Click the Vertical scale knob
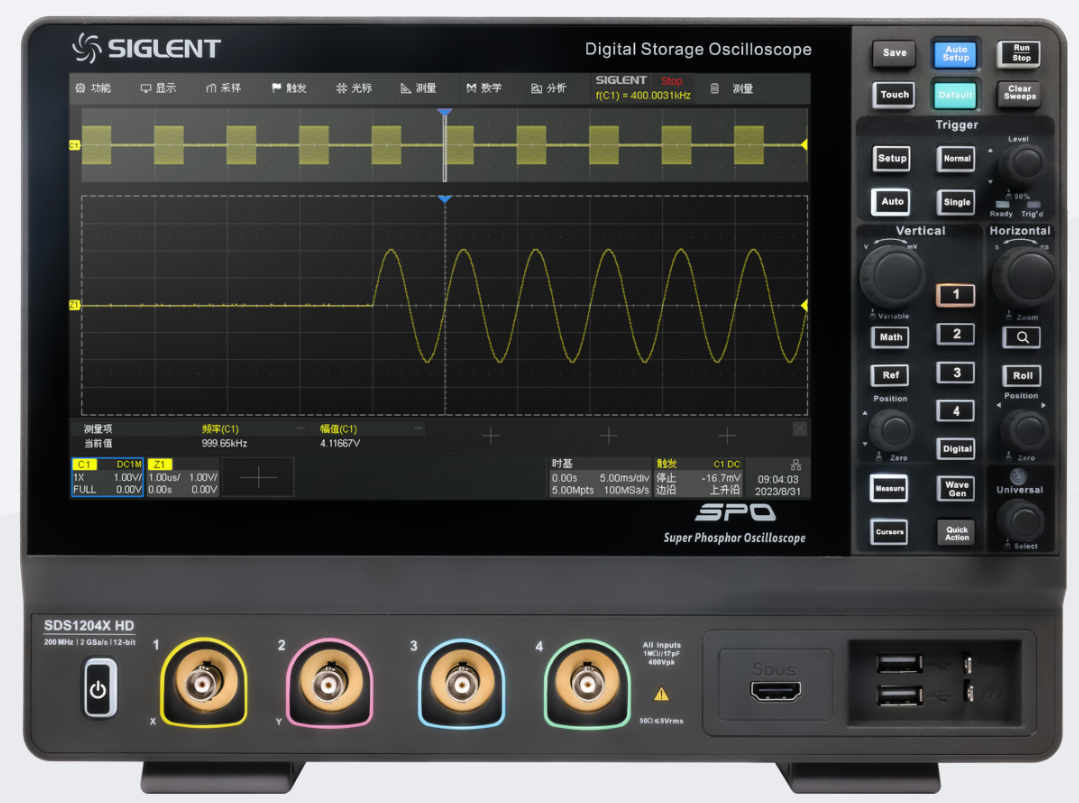 (892, 276)
